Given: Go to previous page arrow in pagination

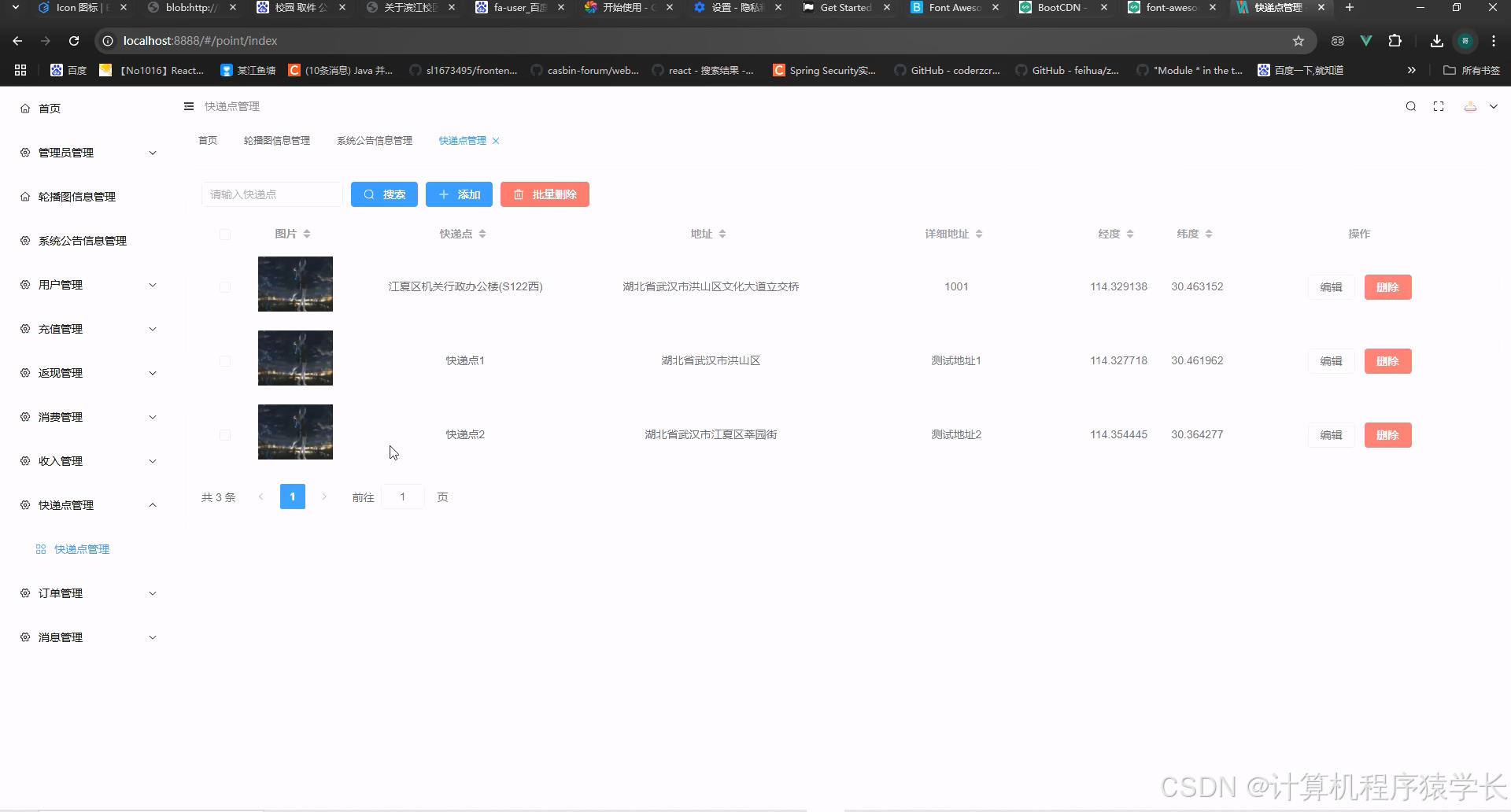Looking at the screenshot, I should (x=260, y=496).
